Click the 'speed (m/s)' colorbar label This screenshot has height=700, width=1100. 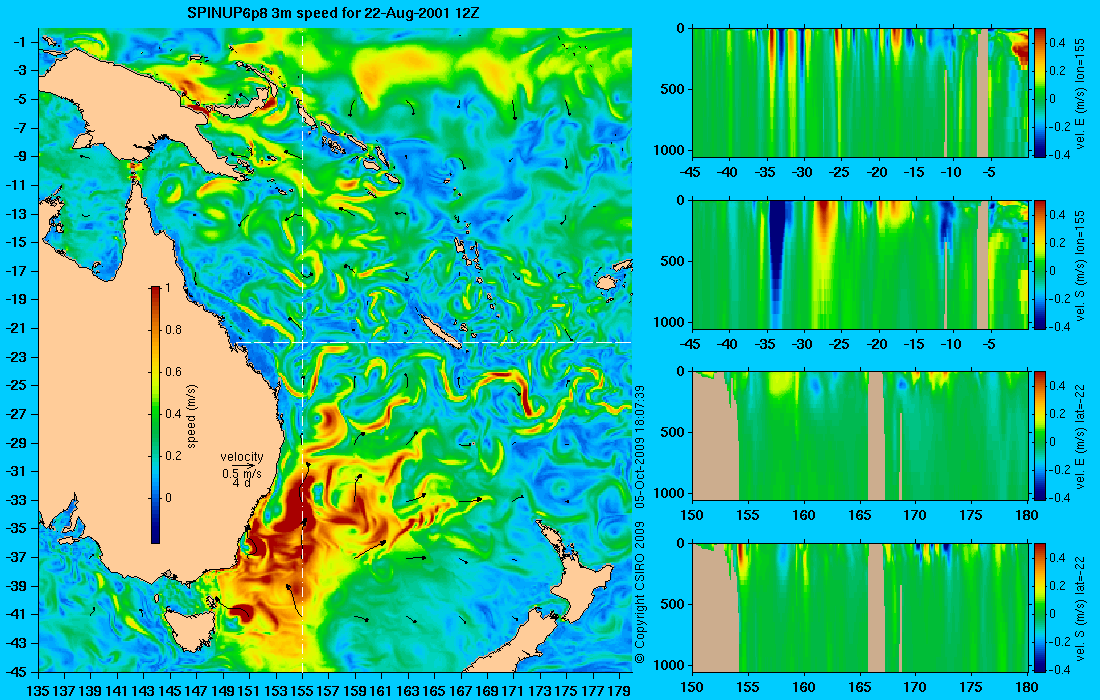pyautogui.click(x=192, y=415)
